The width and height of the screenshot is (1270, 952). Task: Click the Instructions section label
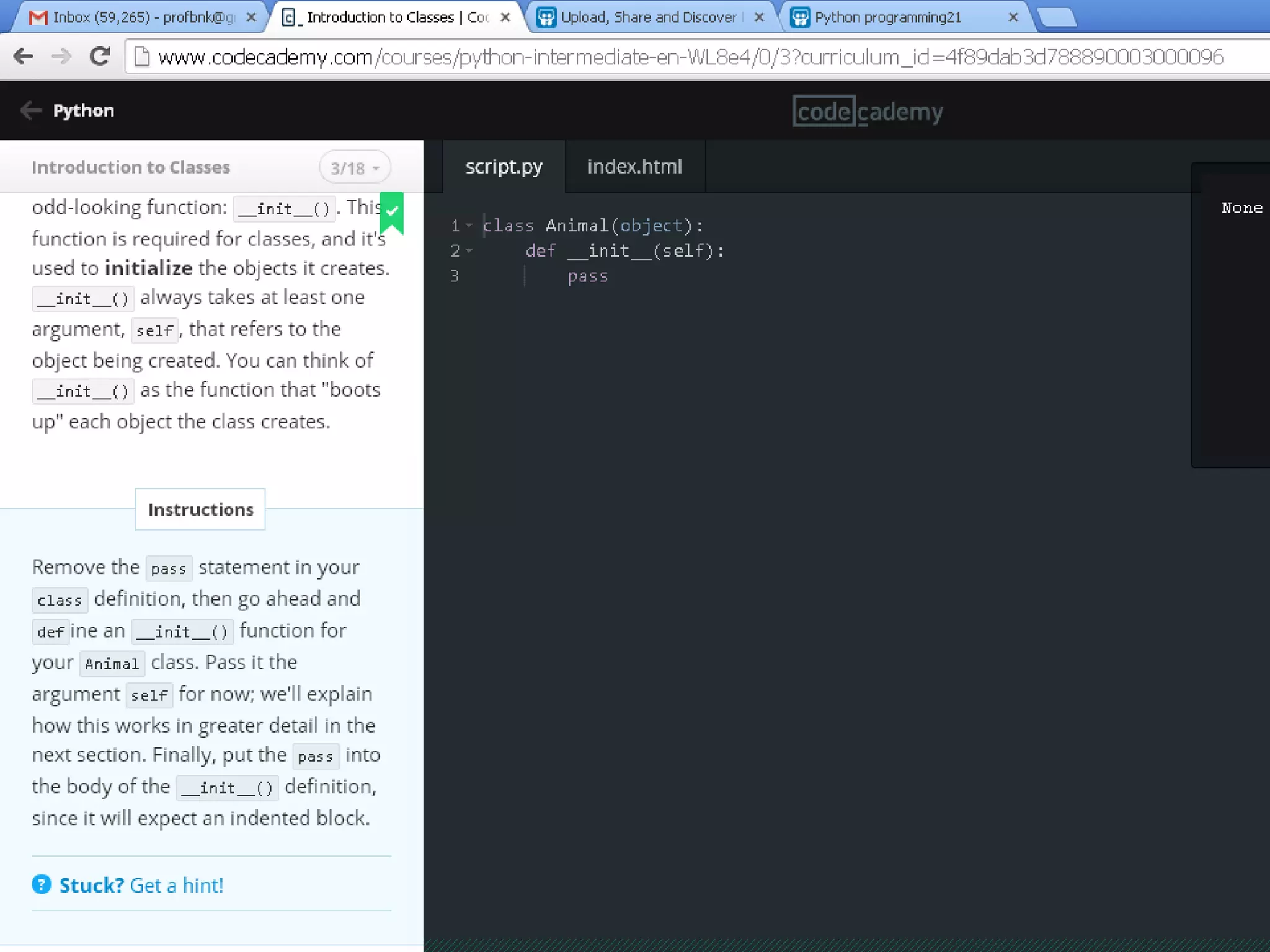pos(200,509)
